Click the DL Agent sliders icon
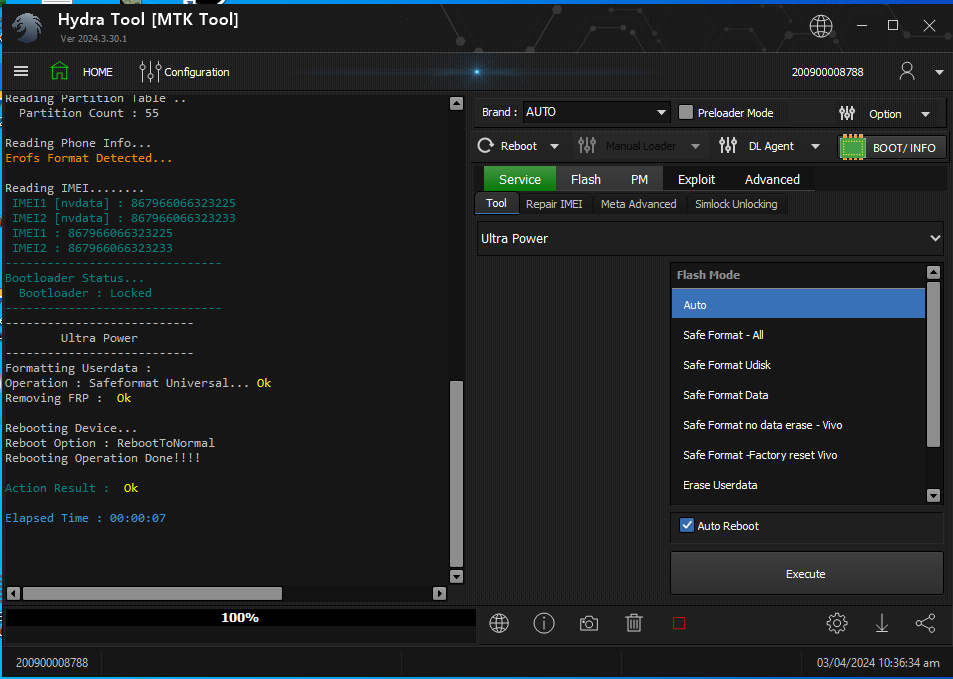The width and height of the screenshot is (953, 679). tap(728, 146)
